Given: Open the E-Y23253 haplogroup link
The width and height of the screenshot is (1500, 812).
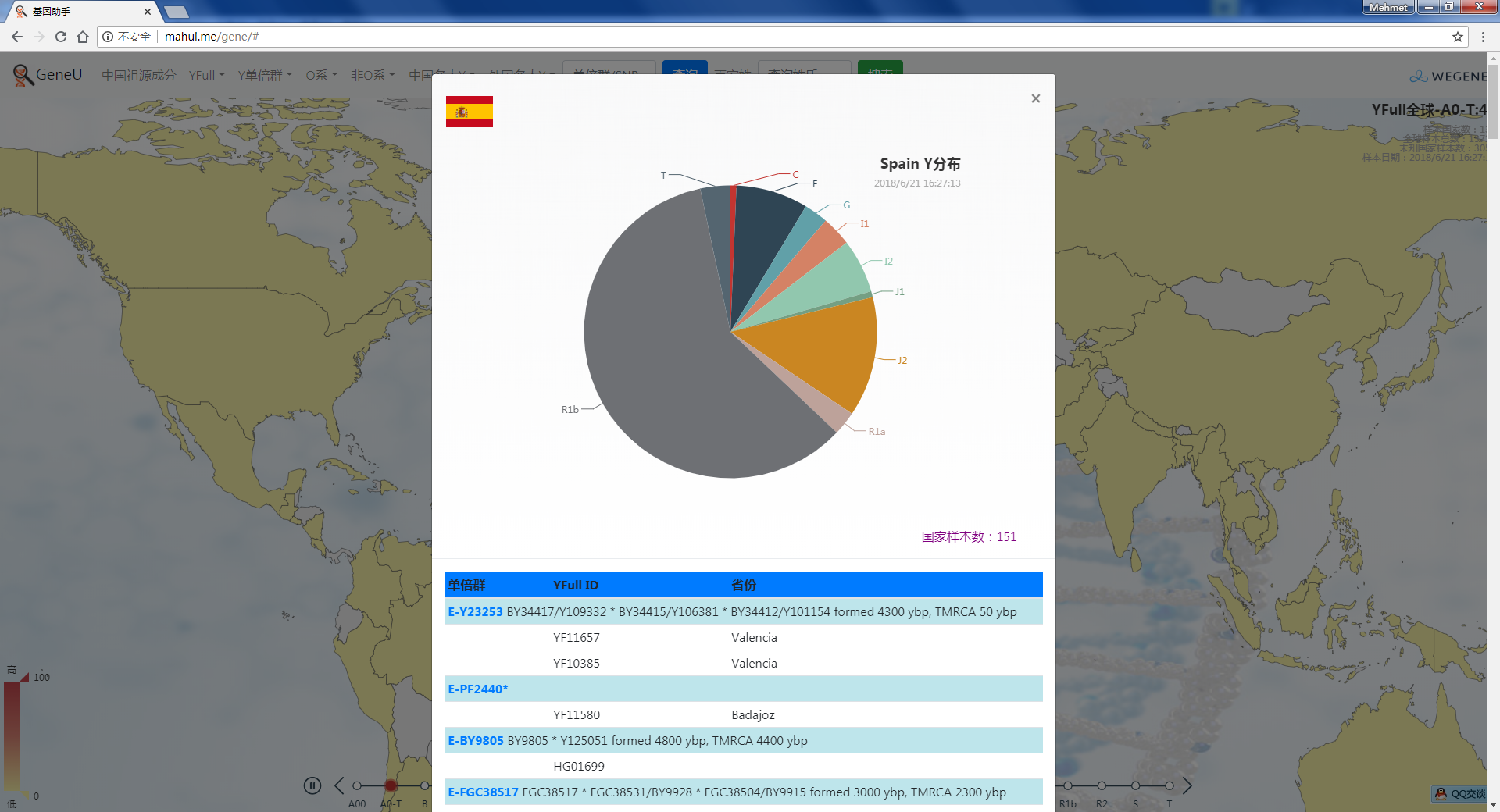Looking at the screenshot, I should point(475,611).
